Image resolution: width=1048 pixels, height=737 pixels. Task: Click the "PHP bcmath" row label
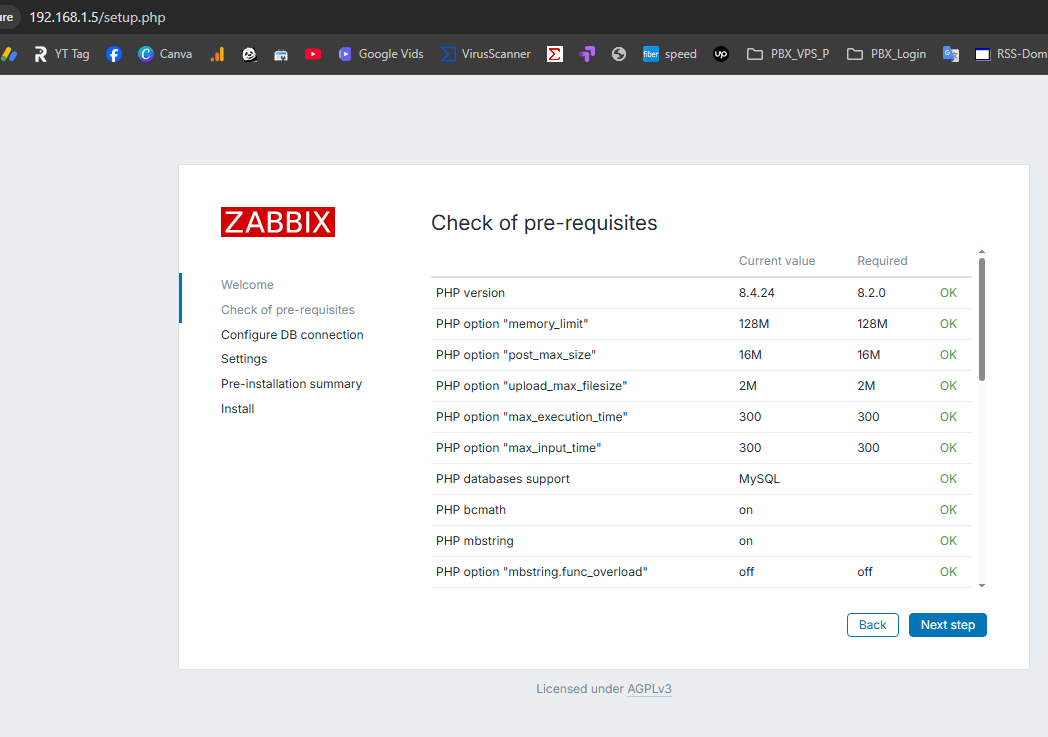coord(471,510)
